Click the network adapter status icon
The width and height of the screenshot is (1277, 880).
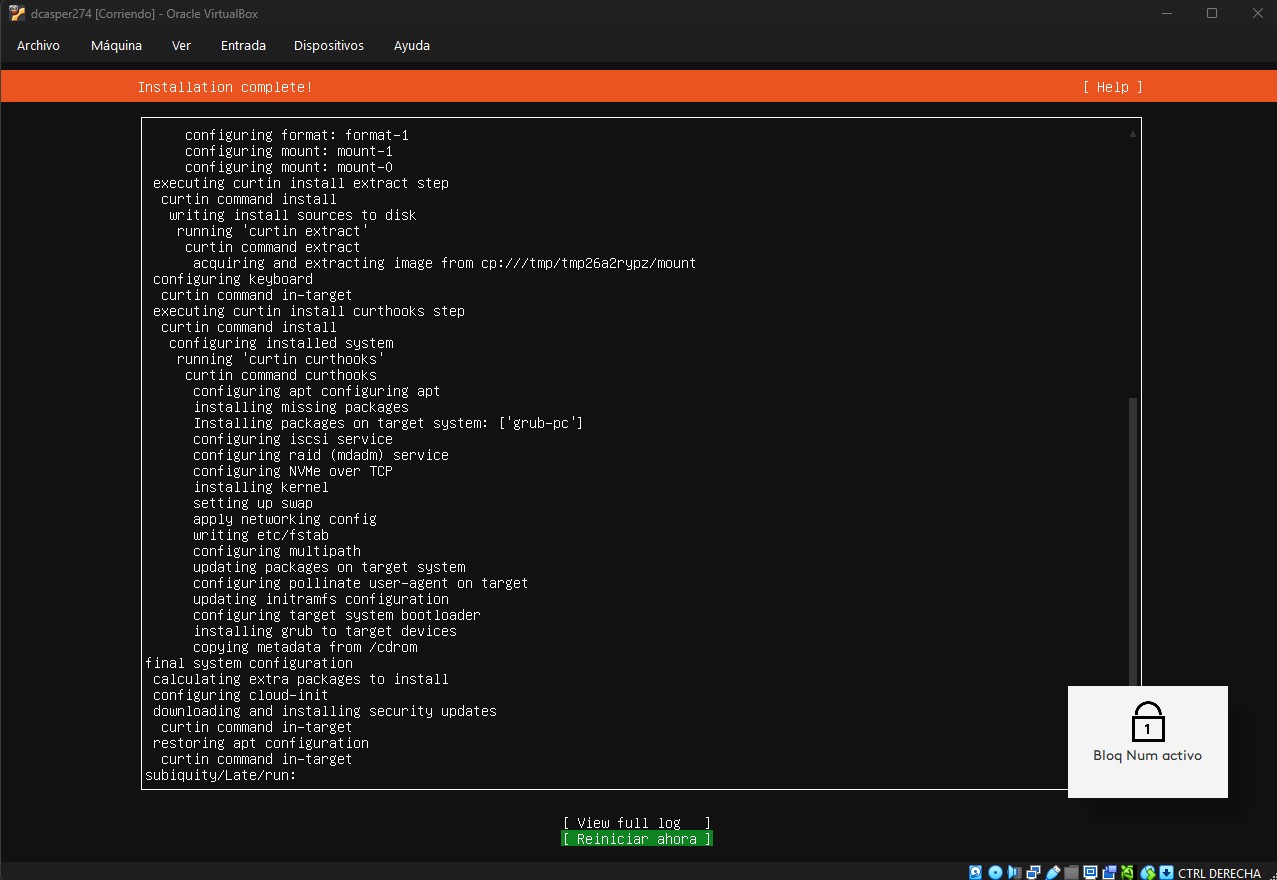[x=1033, y=872]
